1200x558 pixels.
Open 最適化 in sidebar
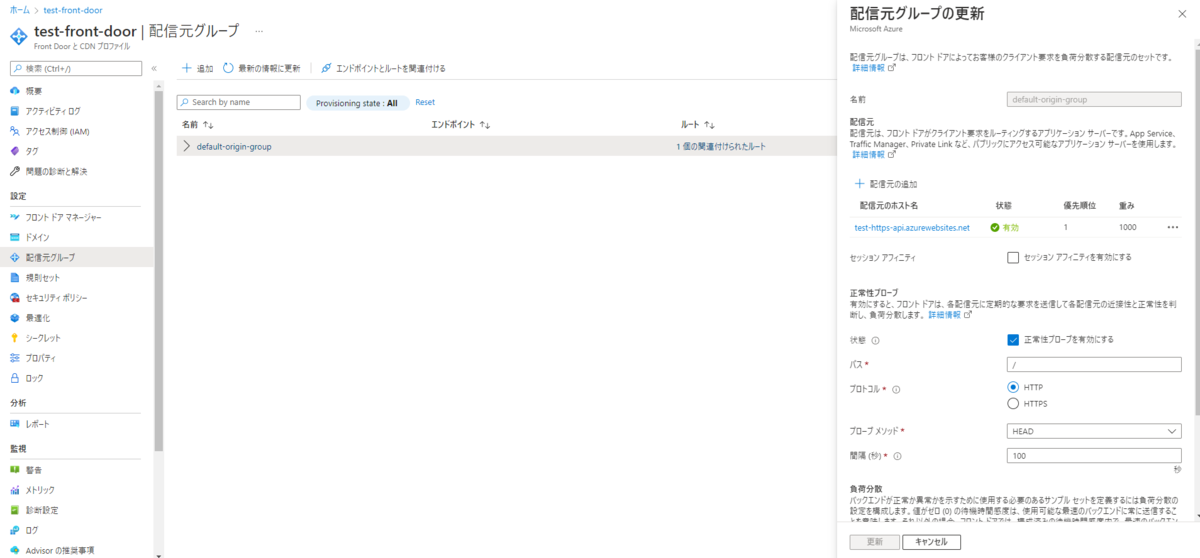click(37, 318)
